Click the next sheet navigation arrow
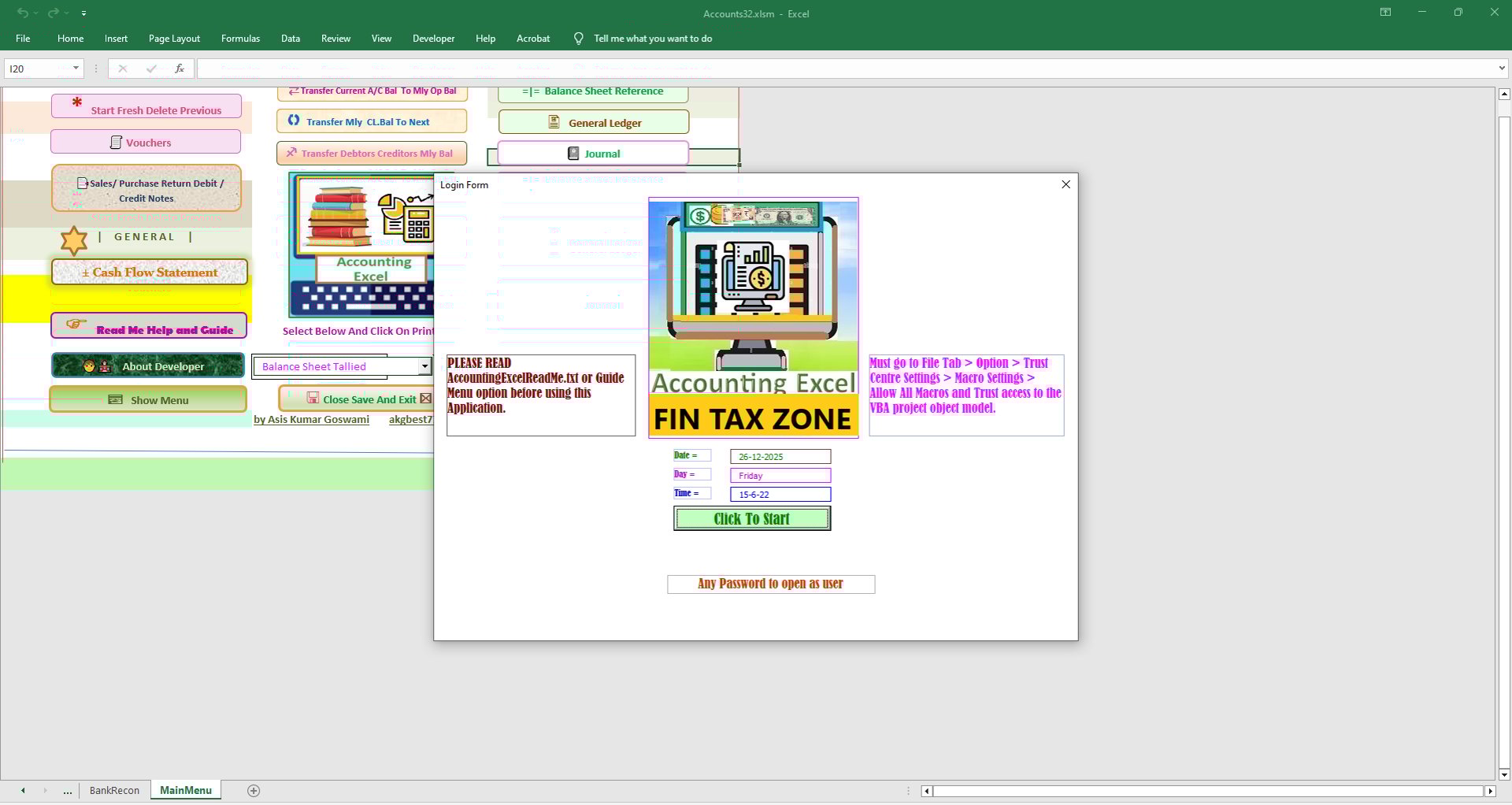The image size is (1512, 805). tap(45, 790)
